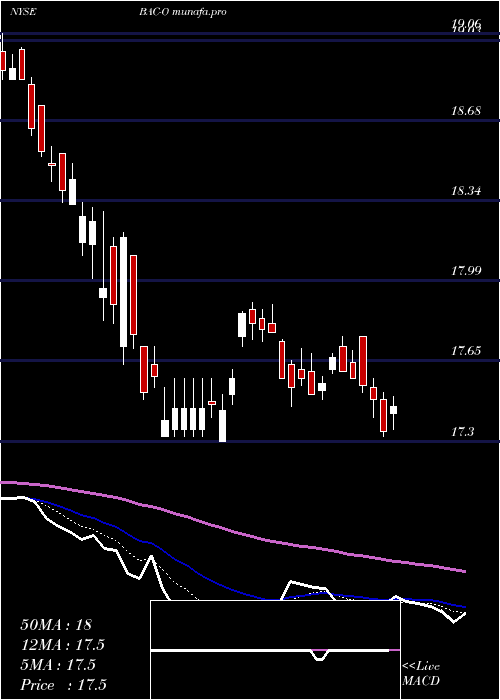500x700 pixels.
Task: Click the MACD indicator panel
Action: click(x=275, y=650)
